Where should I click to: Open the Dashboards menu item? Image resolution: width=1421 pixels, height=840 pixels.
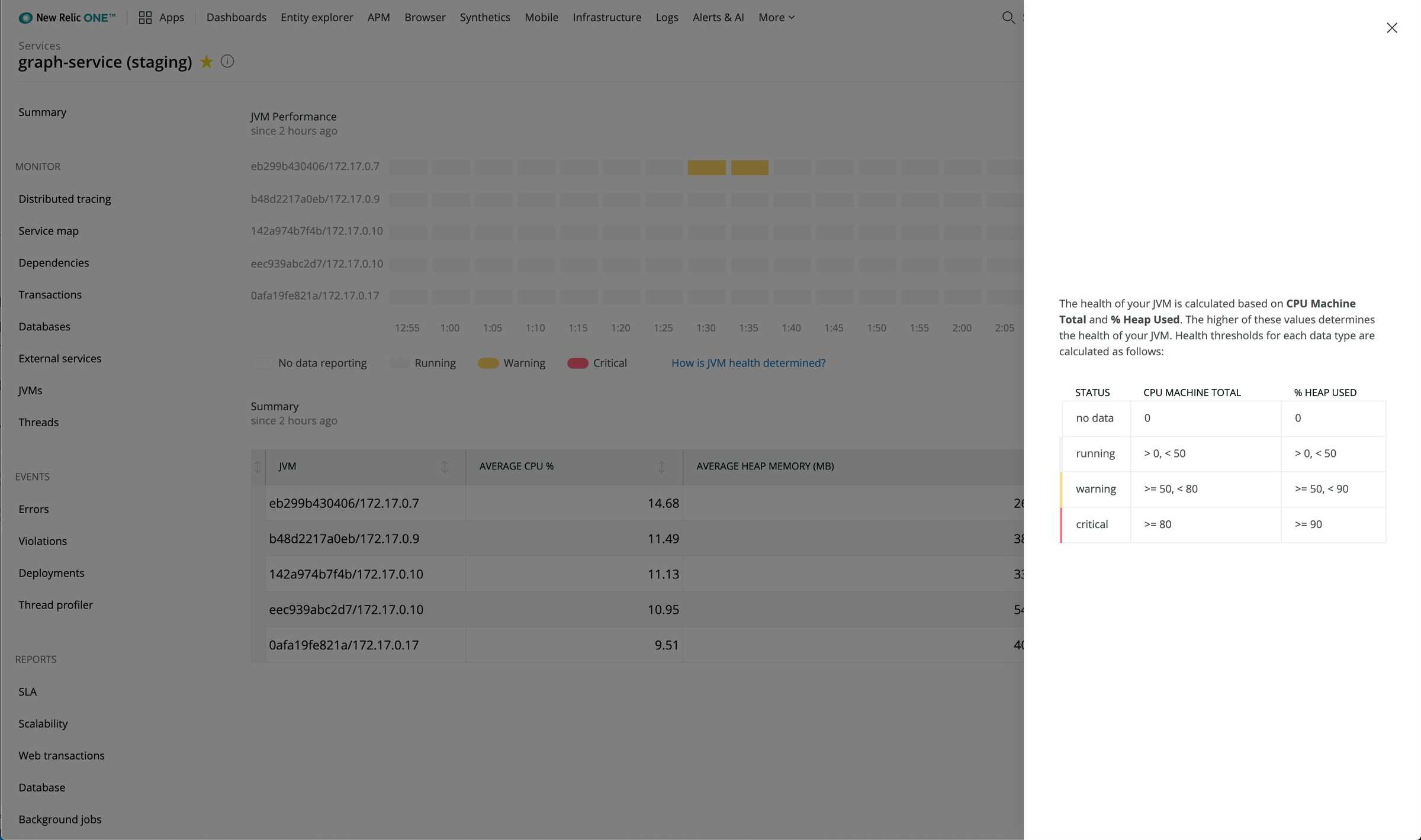[236, 17]
